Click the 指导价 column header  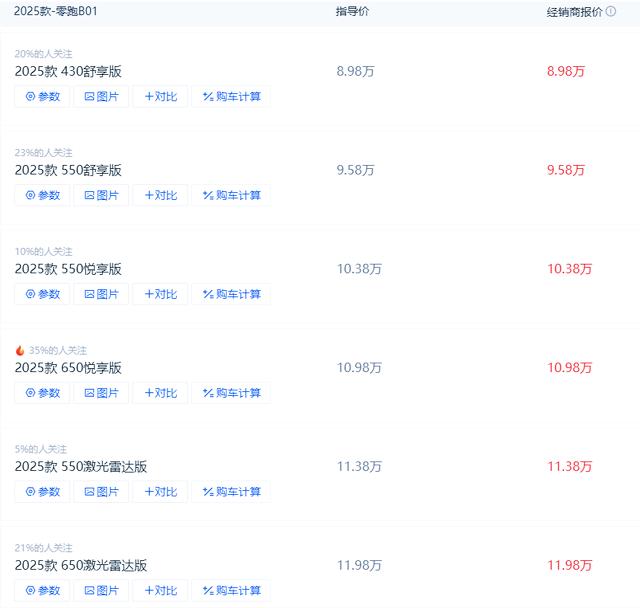point(352,11)
